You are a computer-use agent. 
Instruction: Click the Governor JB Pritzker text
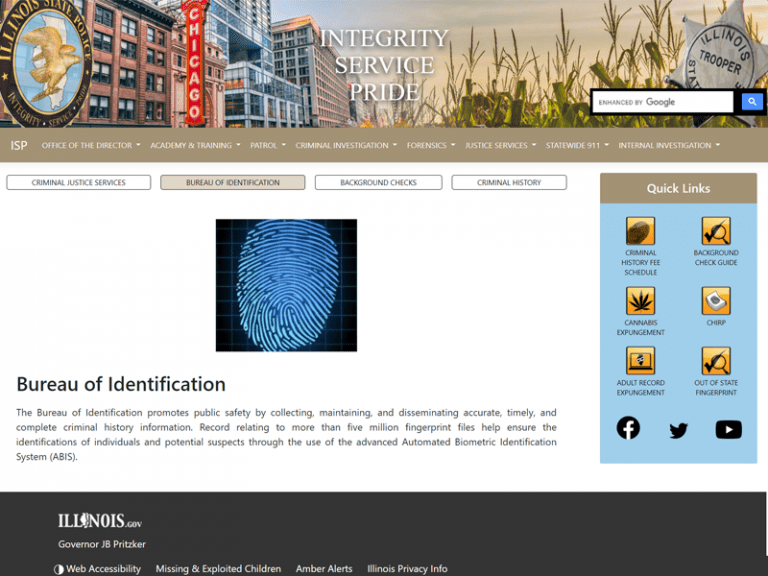(102, 544)
